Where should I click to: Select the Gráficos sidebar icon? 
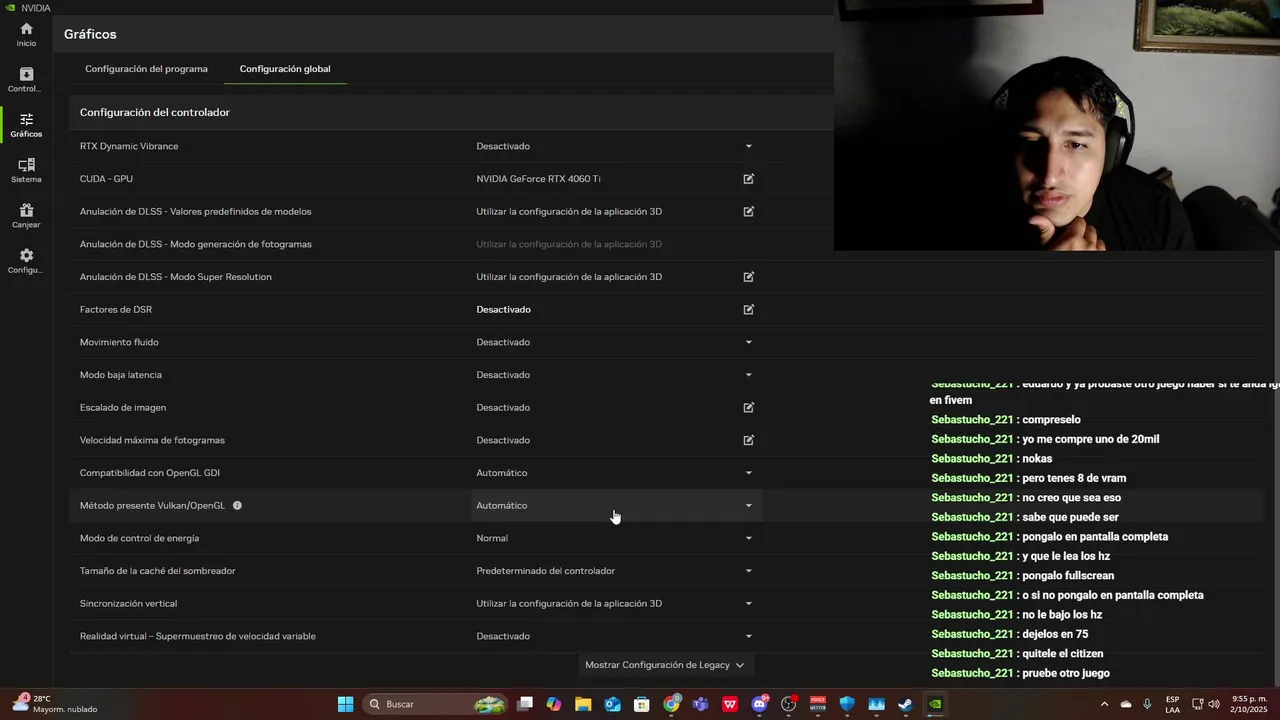pos(26,125)
